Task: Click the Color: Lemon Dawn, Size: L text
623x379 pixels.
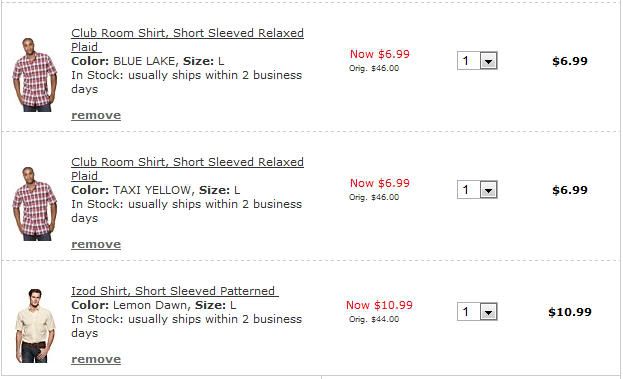Action: (x=154, y=305)
